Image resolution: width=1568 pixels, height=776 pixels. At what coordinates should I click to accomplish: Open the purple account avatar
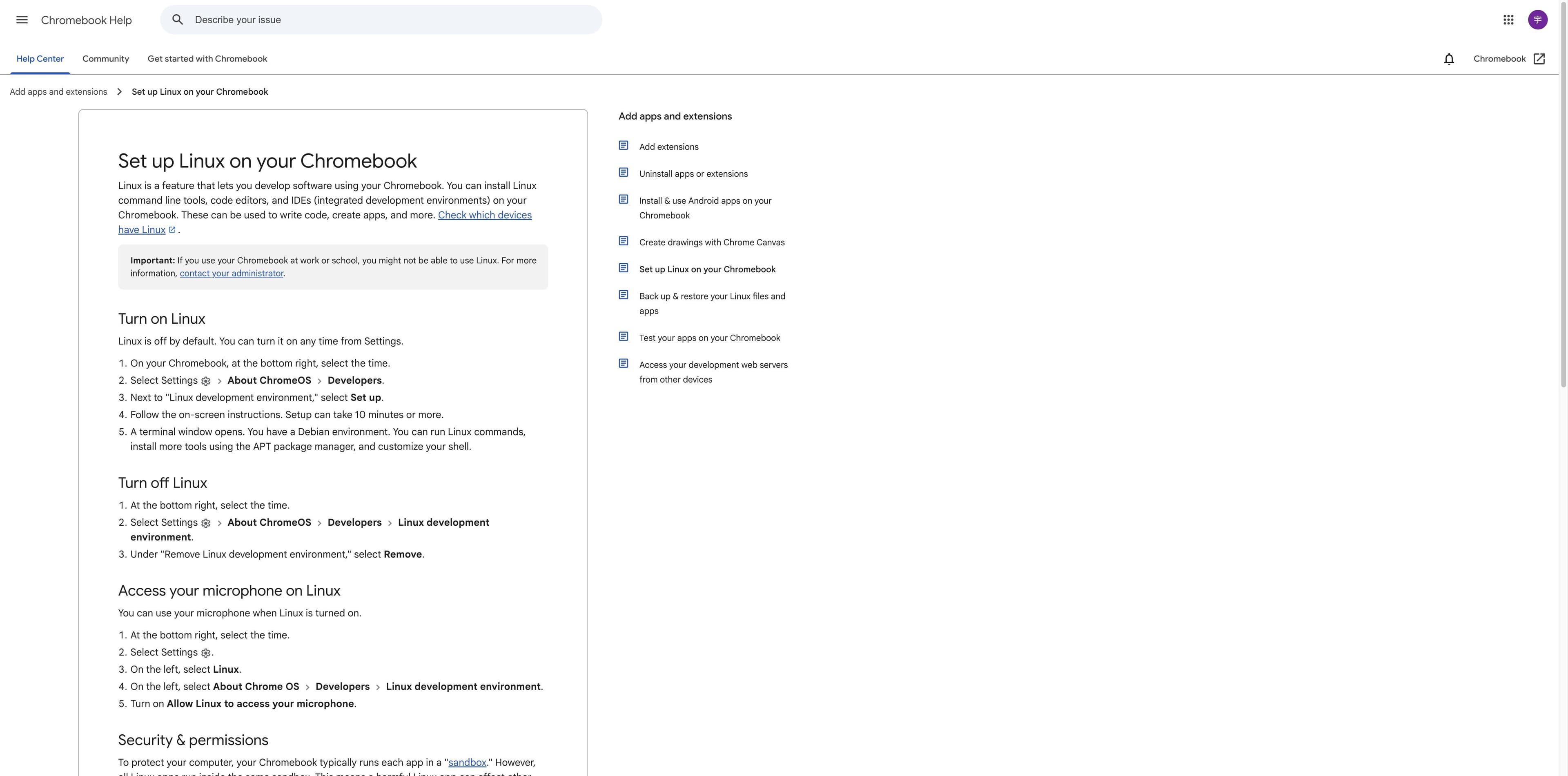click(x=1537, y=20)
